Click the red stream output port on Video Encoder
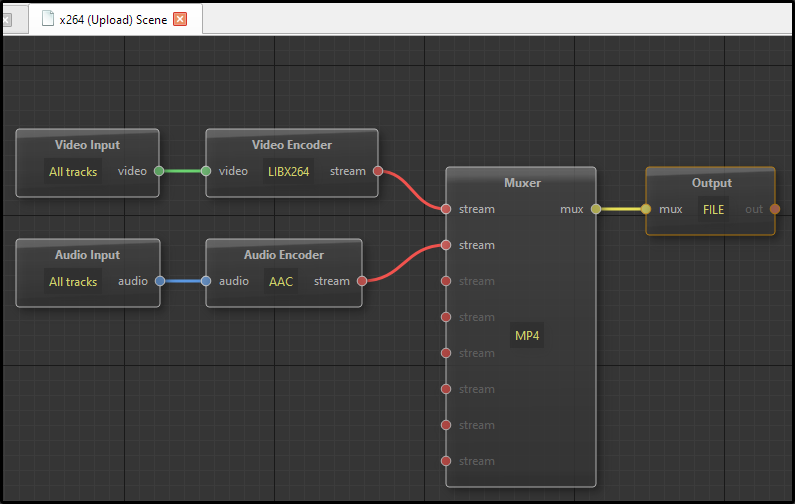Screen dimensions: 795x504 [x=377, y=171]
